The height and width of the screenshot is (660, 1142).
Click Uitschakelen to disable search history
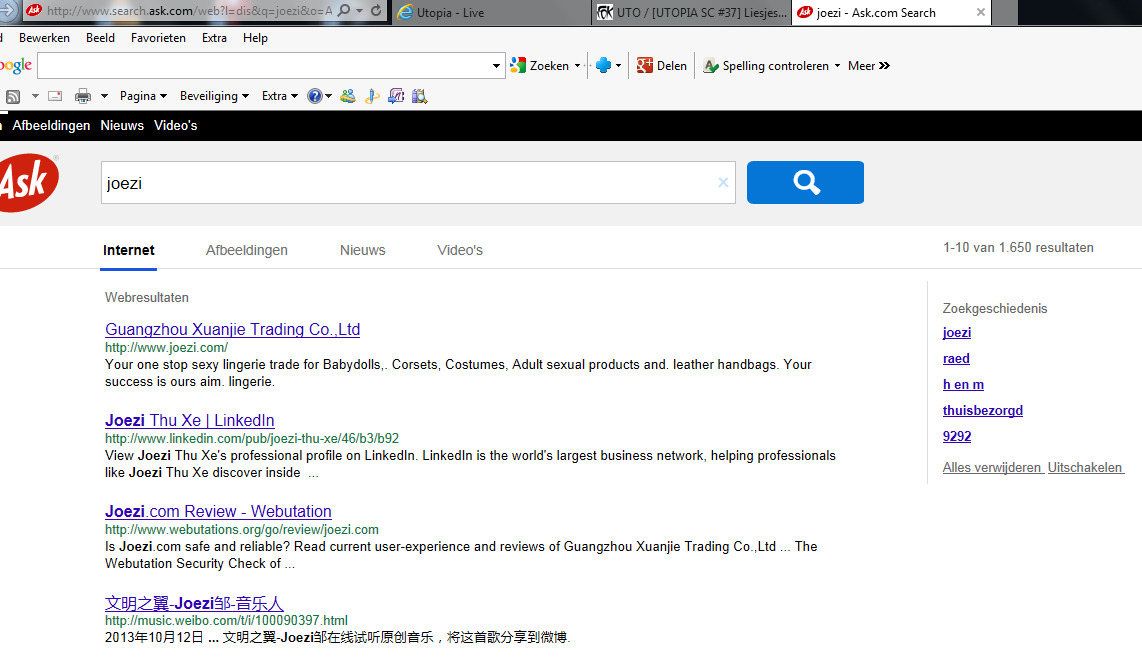pos(1085,468)
